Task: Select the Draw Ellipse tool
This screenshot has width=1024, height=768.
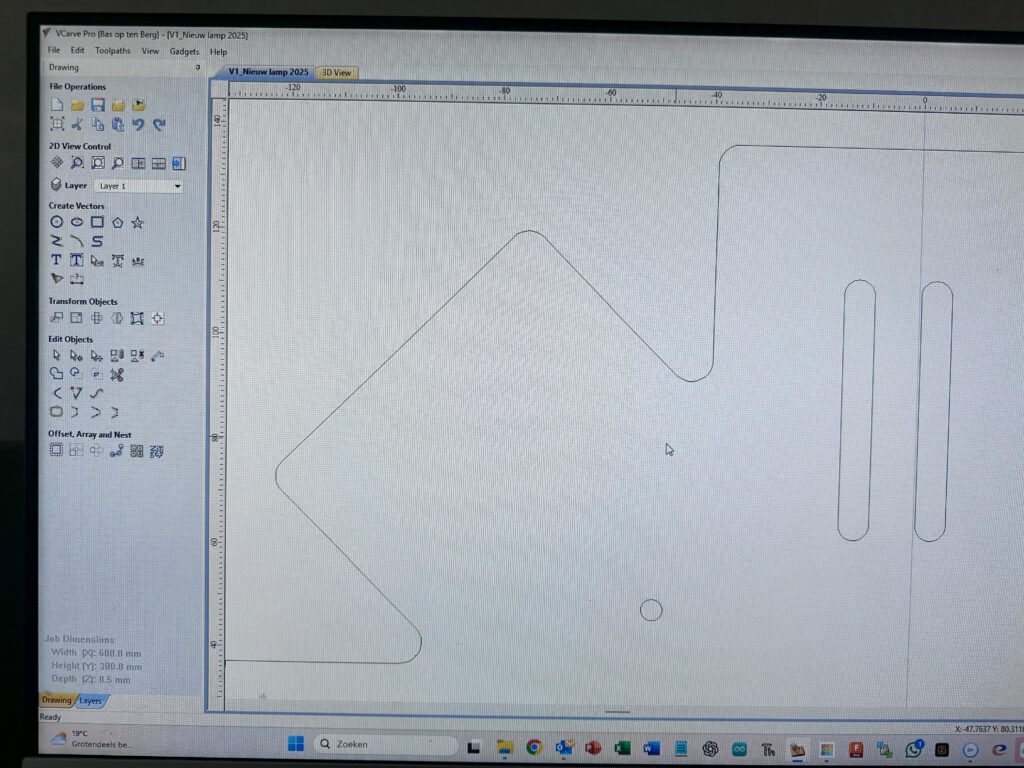Action: coord(77,223)
